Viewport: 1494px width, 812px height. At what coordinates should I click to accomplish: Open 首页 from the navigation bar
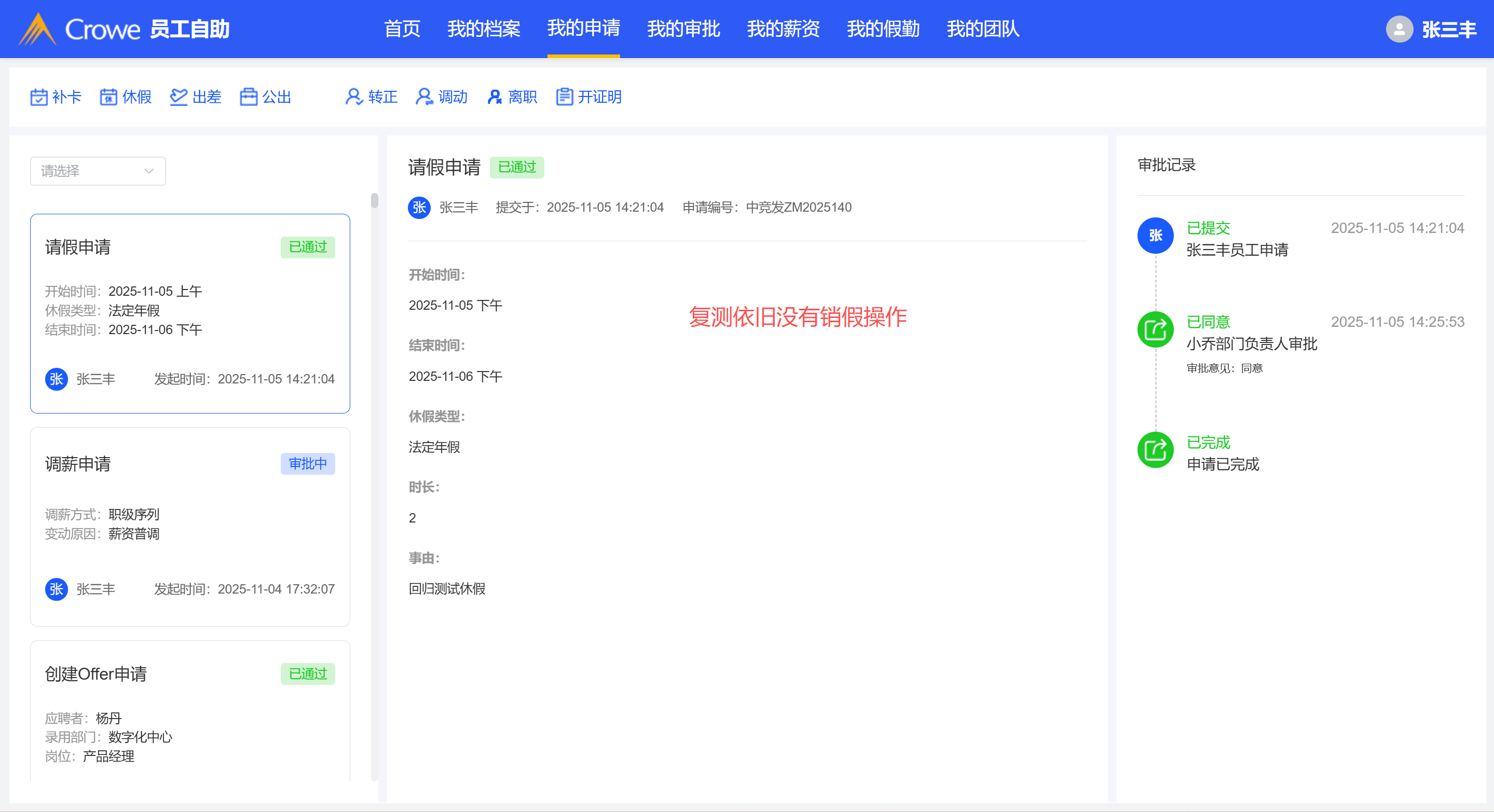[402, 29]
